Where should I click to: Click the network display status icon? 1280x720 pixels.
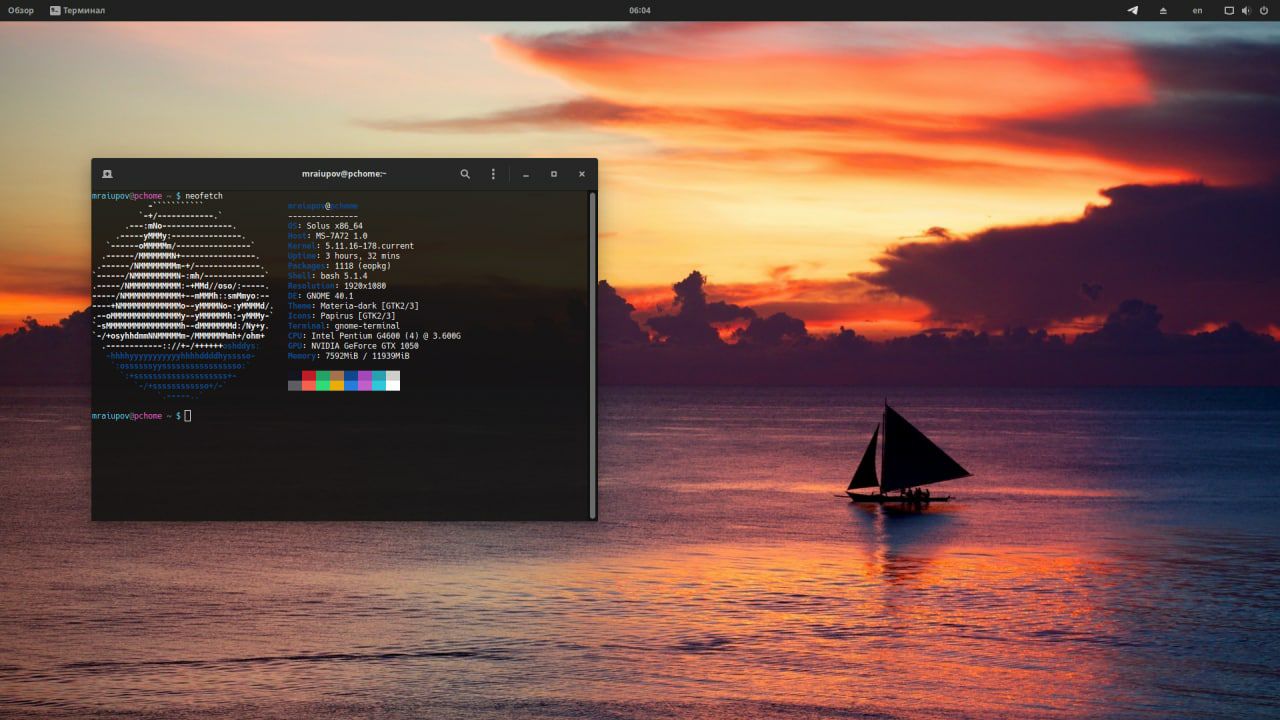1230,10
